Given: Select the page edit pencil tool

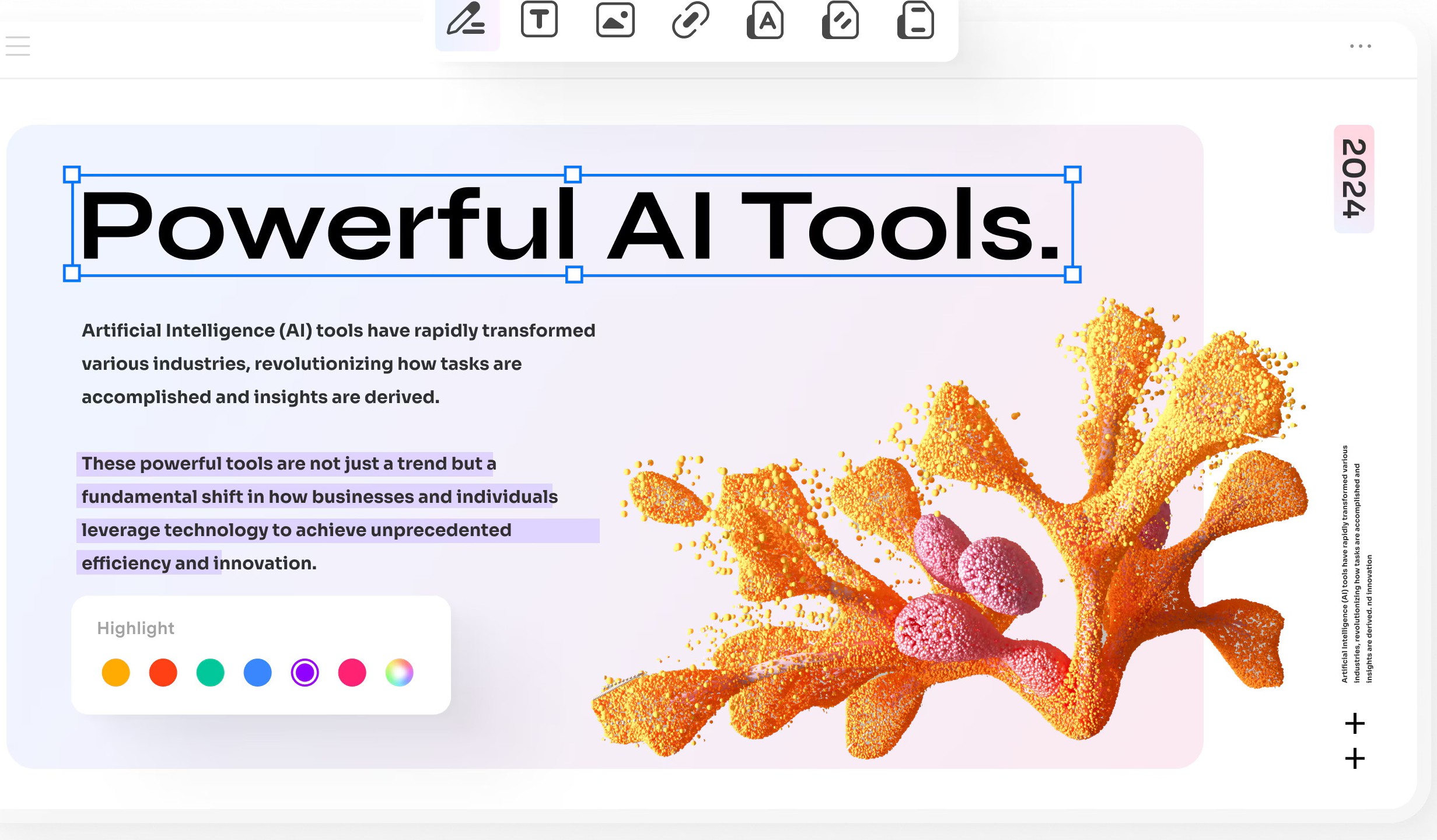Looking at the screenshot, I should (x=840, y=20).
